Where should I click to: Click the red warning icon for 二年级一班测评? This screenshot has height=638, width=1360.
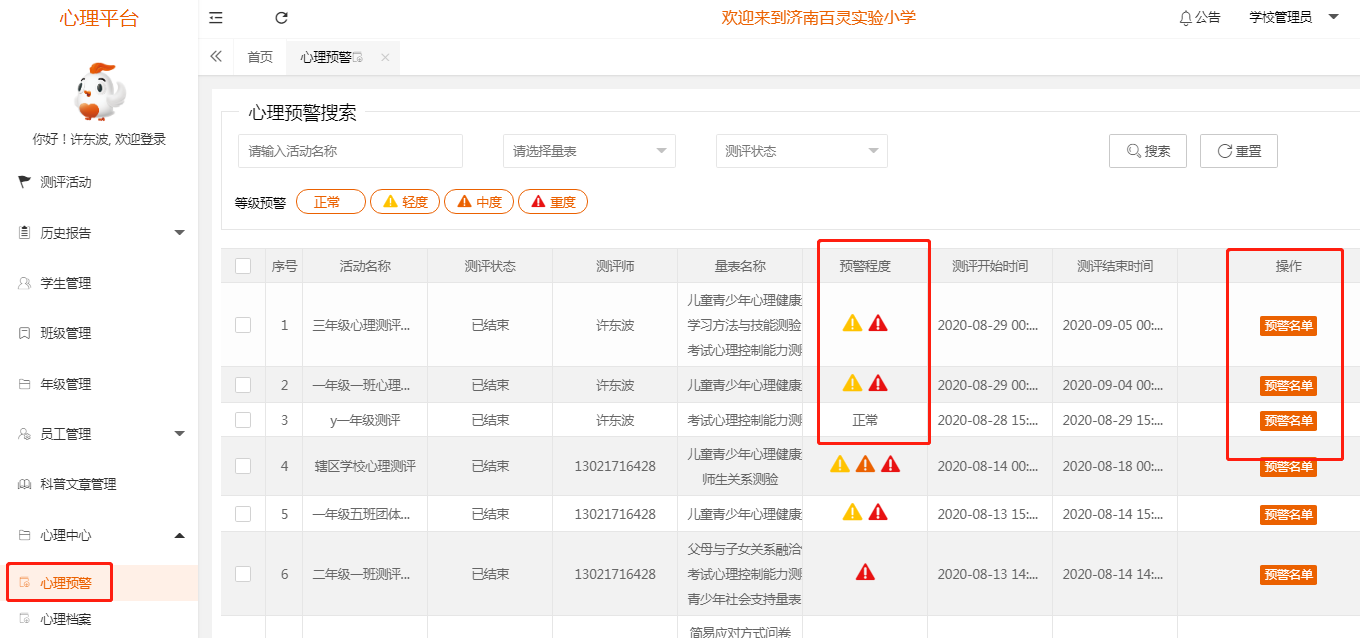[866, 574]
